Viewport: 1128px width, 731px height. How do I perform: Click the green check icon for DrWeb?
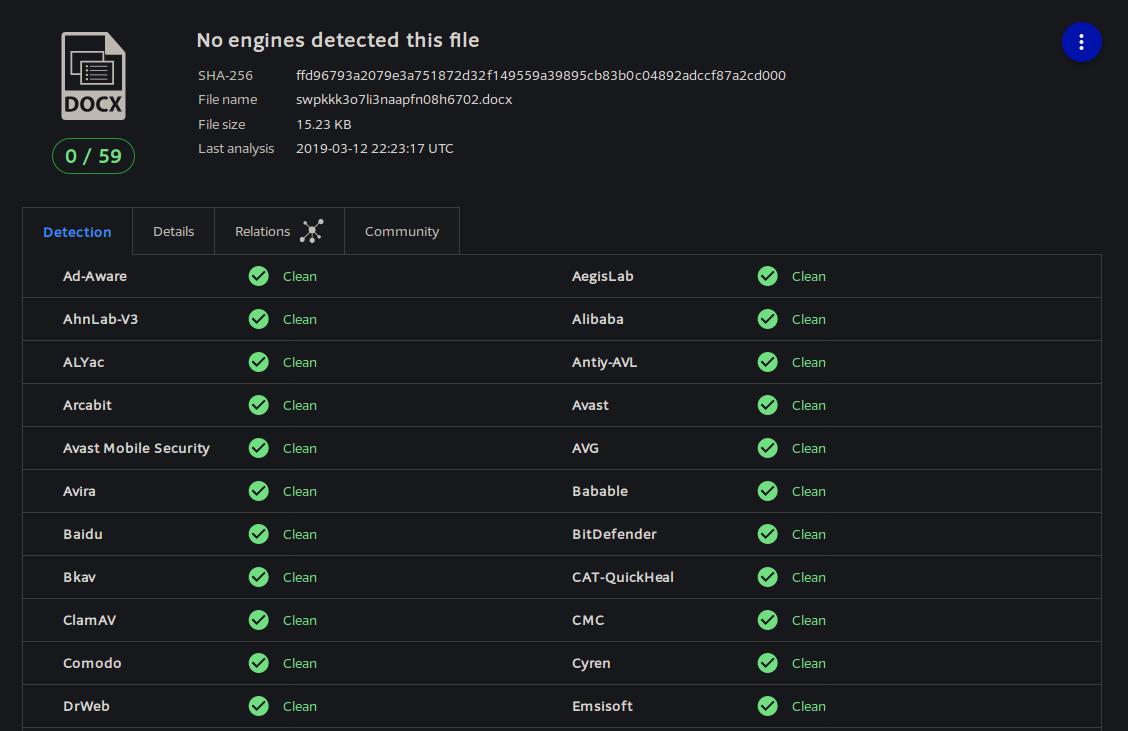[259, 707]
